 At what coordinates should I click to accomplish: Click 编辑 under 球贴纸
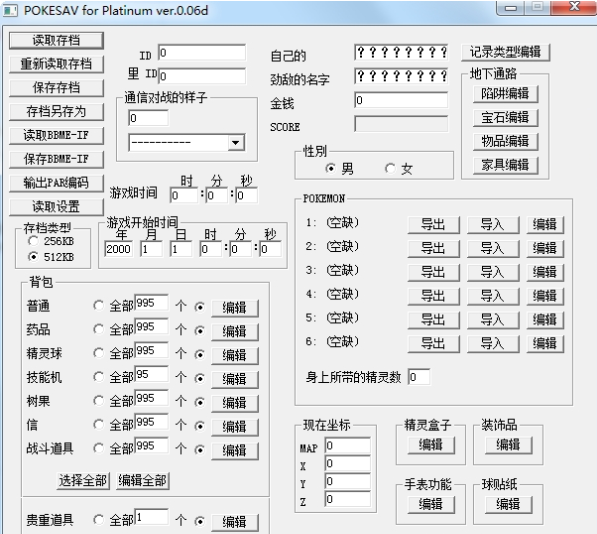coord(508,504)
